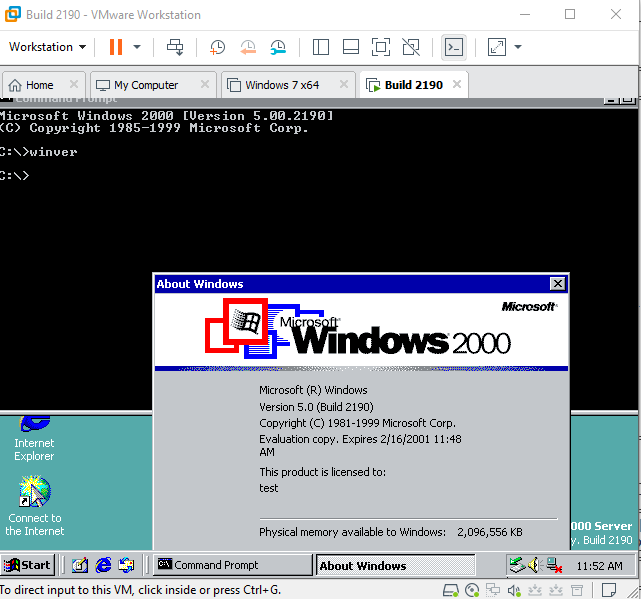Screen dimensions: 641x599
Task: Click the Windows 2000 logo banner
Action: 361,330
